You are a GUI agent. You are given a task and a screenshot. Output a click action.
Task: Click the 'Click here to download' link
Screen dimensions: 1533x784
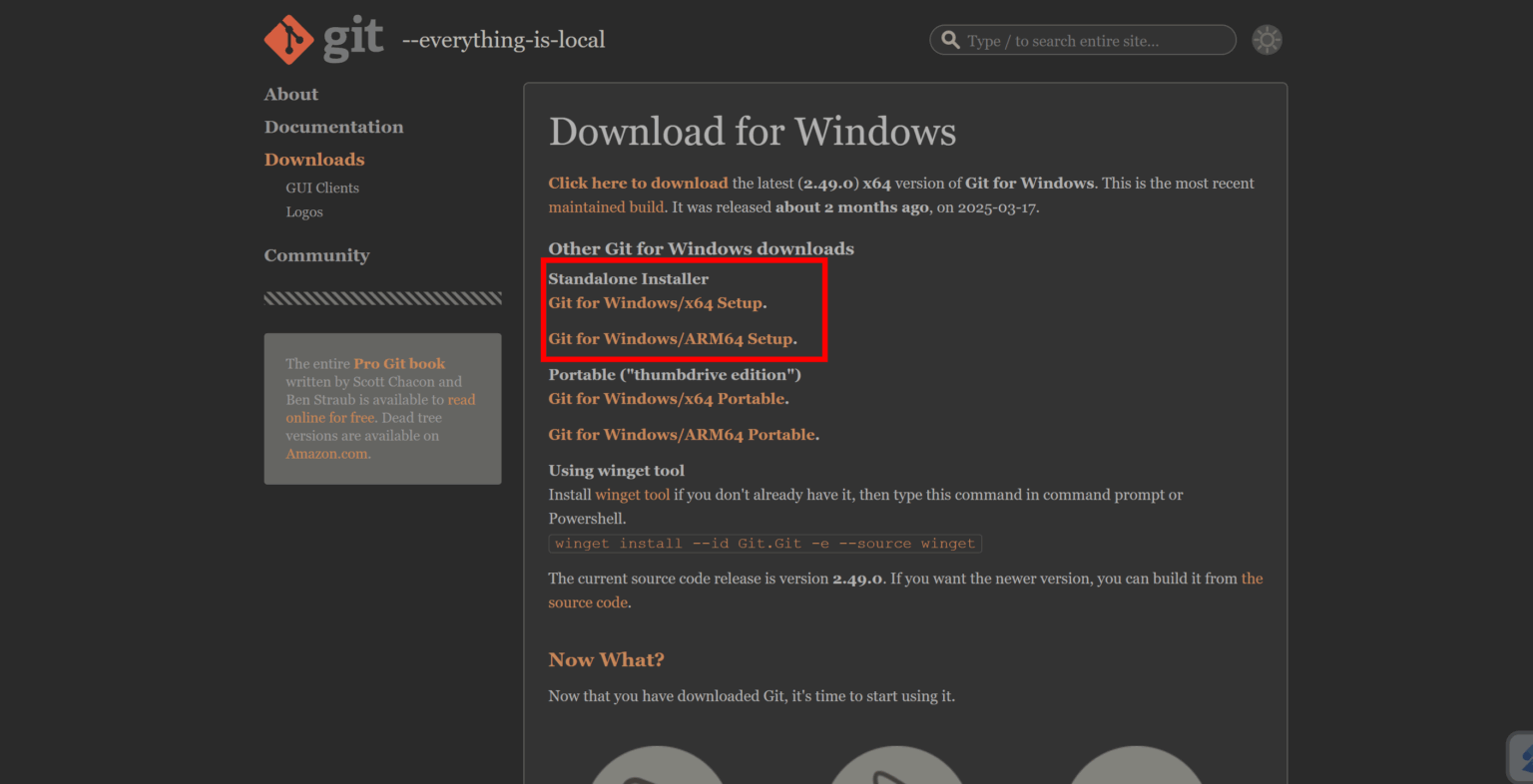(638, 184)
